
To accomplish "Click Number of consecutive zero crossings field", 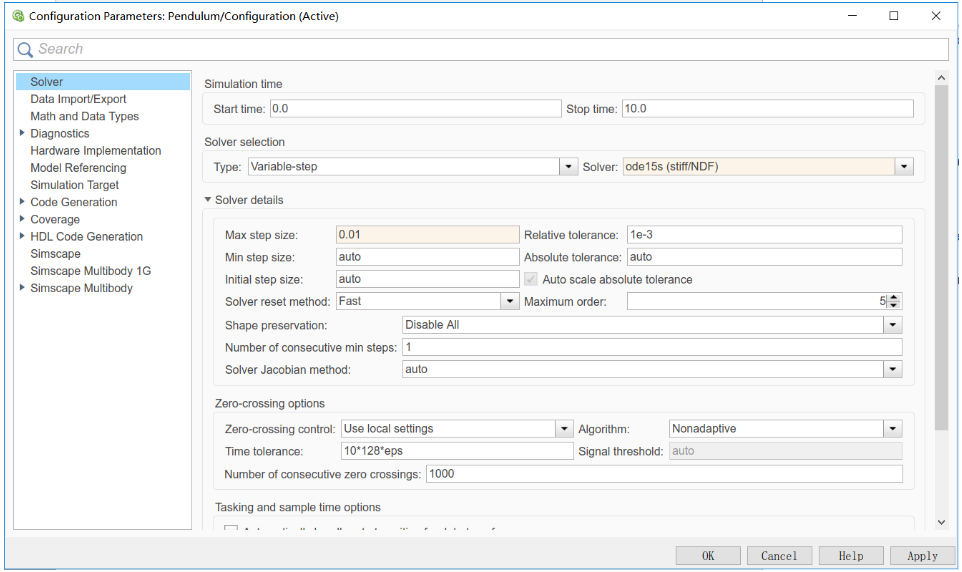I will 664,473.
